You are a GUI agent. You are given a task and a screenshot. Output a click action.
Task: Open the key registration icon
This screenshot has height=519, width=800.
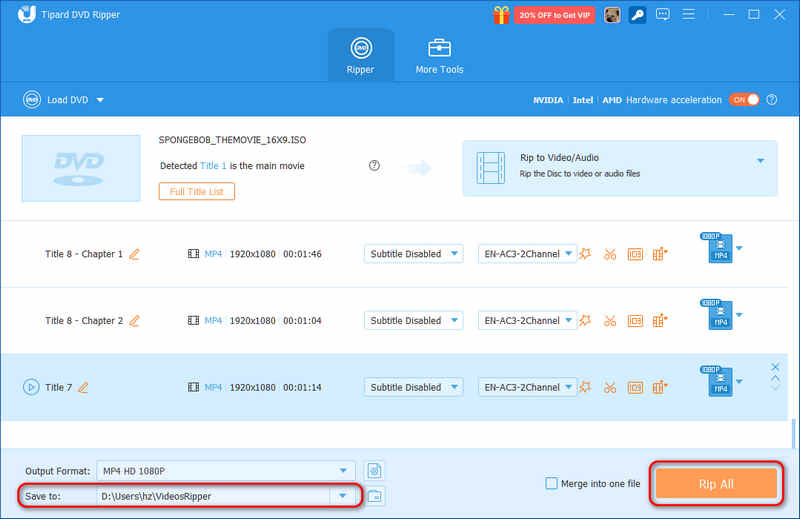tap(637, 15)
